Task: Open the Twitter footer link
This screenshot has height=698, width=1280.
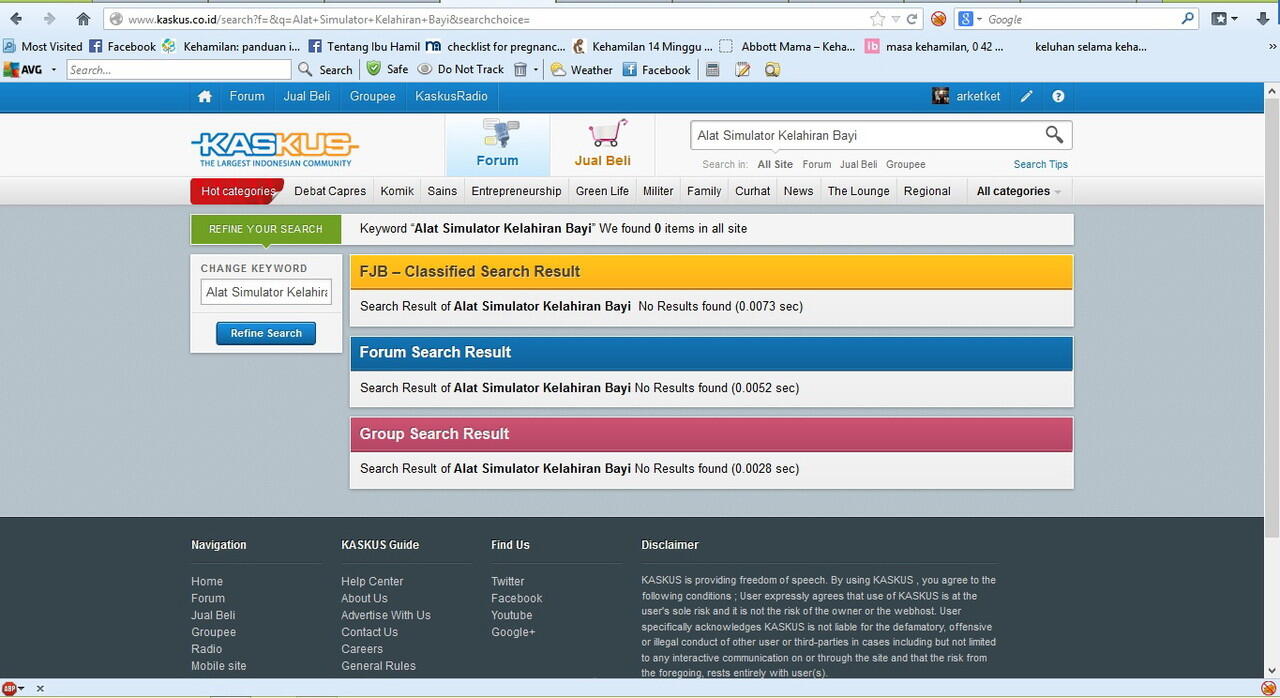Action: [x=507, y=581]
